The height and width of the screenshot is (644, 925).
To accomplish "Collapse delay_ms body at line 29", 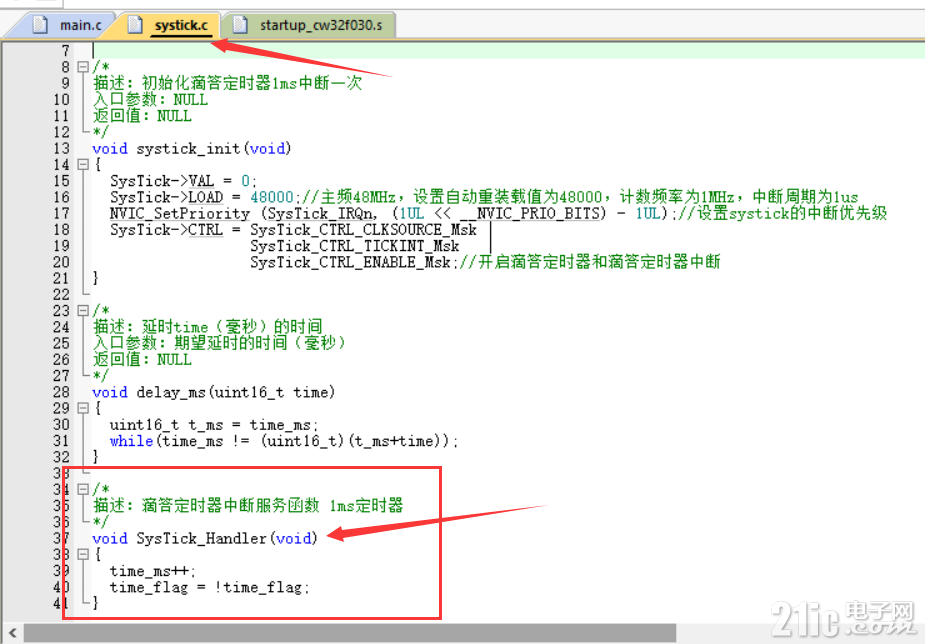I will [83, 408].
